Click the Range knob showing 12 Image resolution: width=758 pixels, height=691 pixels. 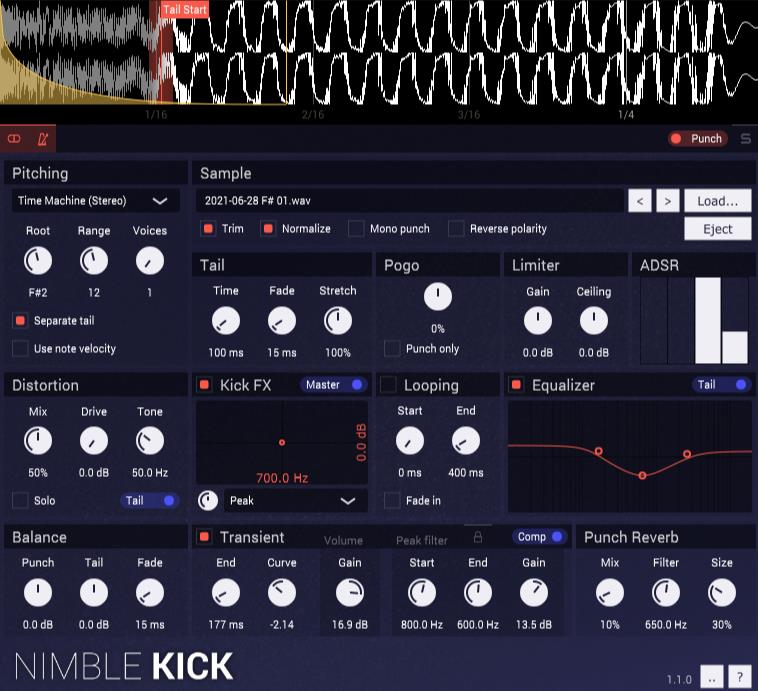click(94, 261)
